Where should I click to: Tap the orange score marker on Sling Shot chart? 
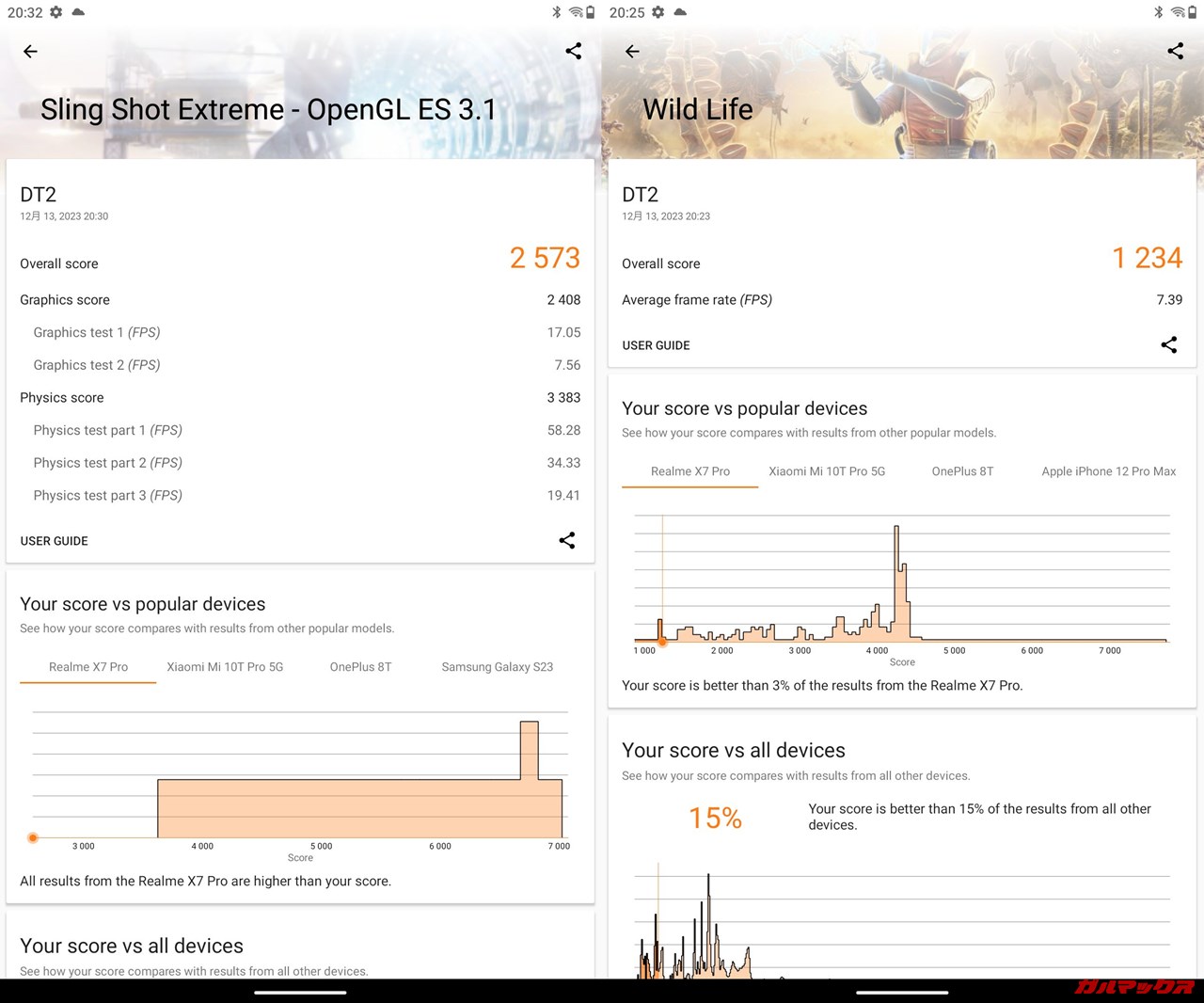coord(33,837)
